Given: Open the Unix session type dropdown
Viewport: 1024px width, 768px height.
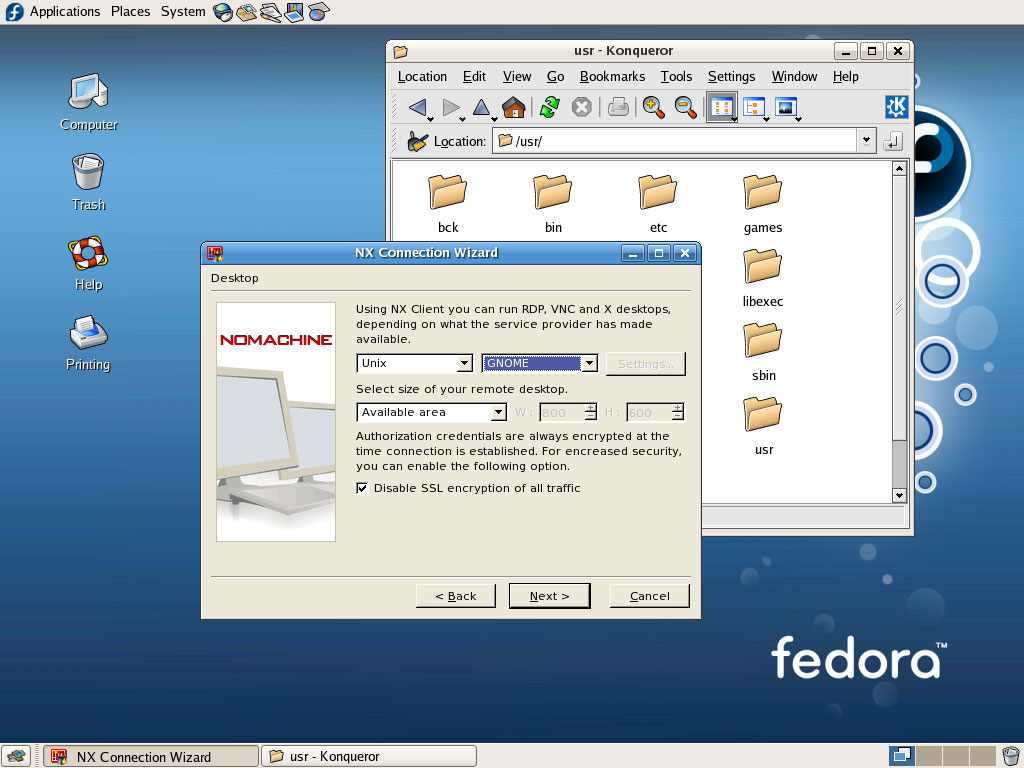Looking at the screenshot, I should [414, 363].
